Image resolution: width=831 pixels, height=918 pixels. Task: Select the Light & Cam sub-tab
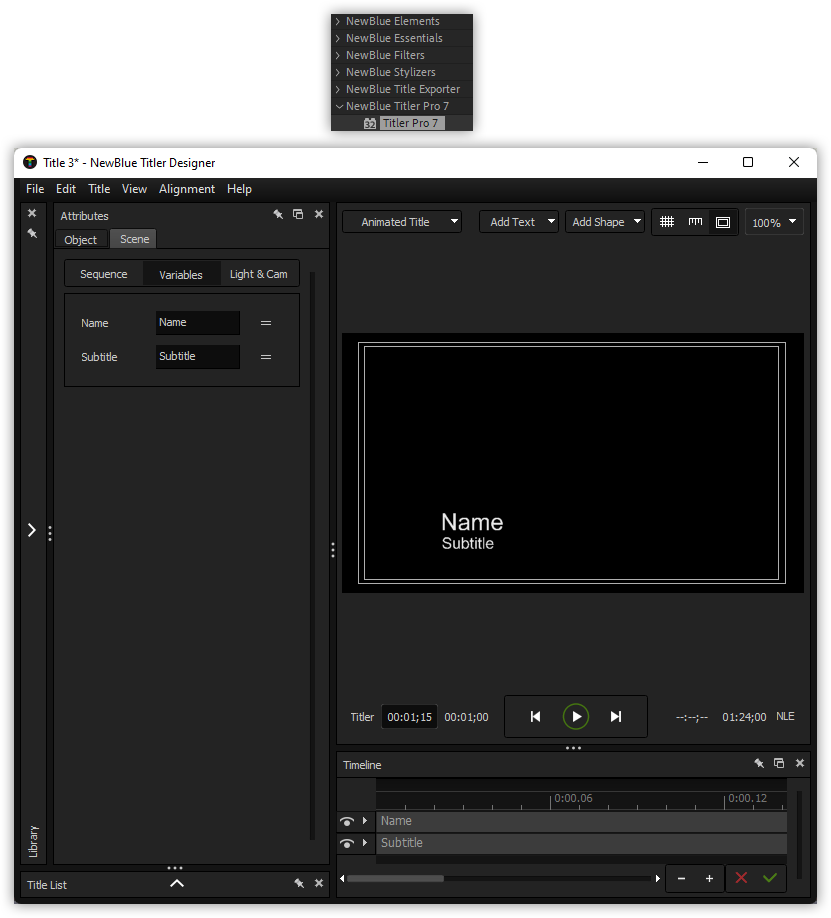259,274
